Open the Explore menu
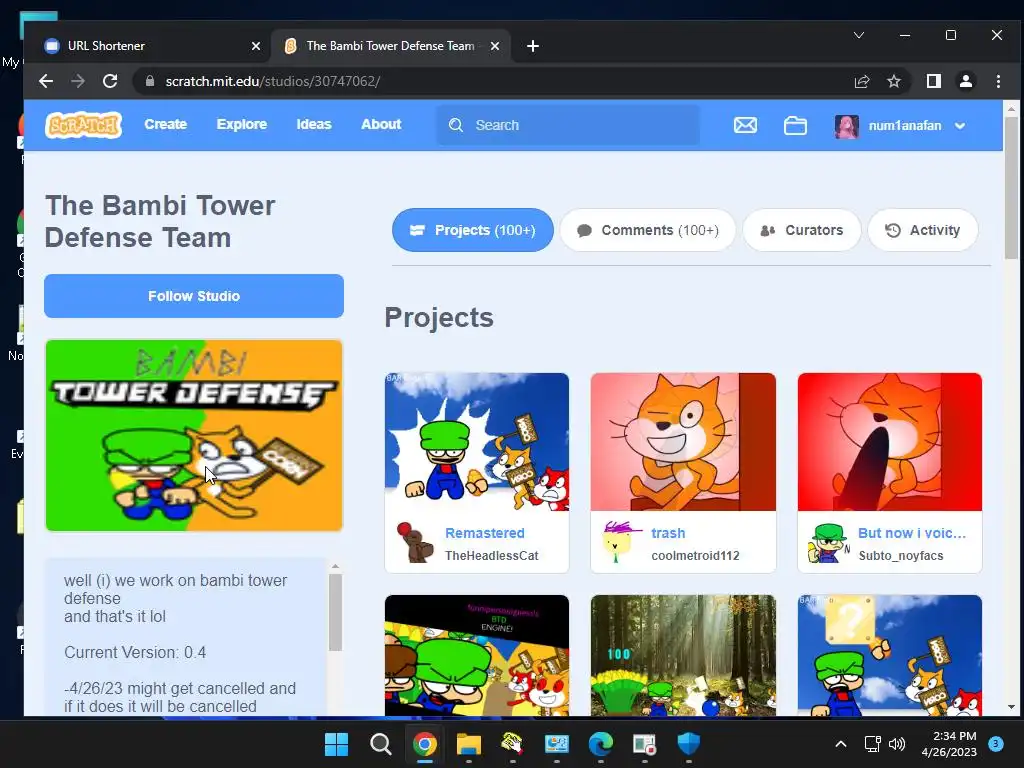The width and height of the screenshot is (1024, 768). point(242,124)
